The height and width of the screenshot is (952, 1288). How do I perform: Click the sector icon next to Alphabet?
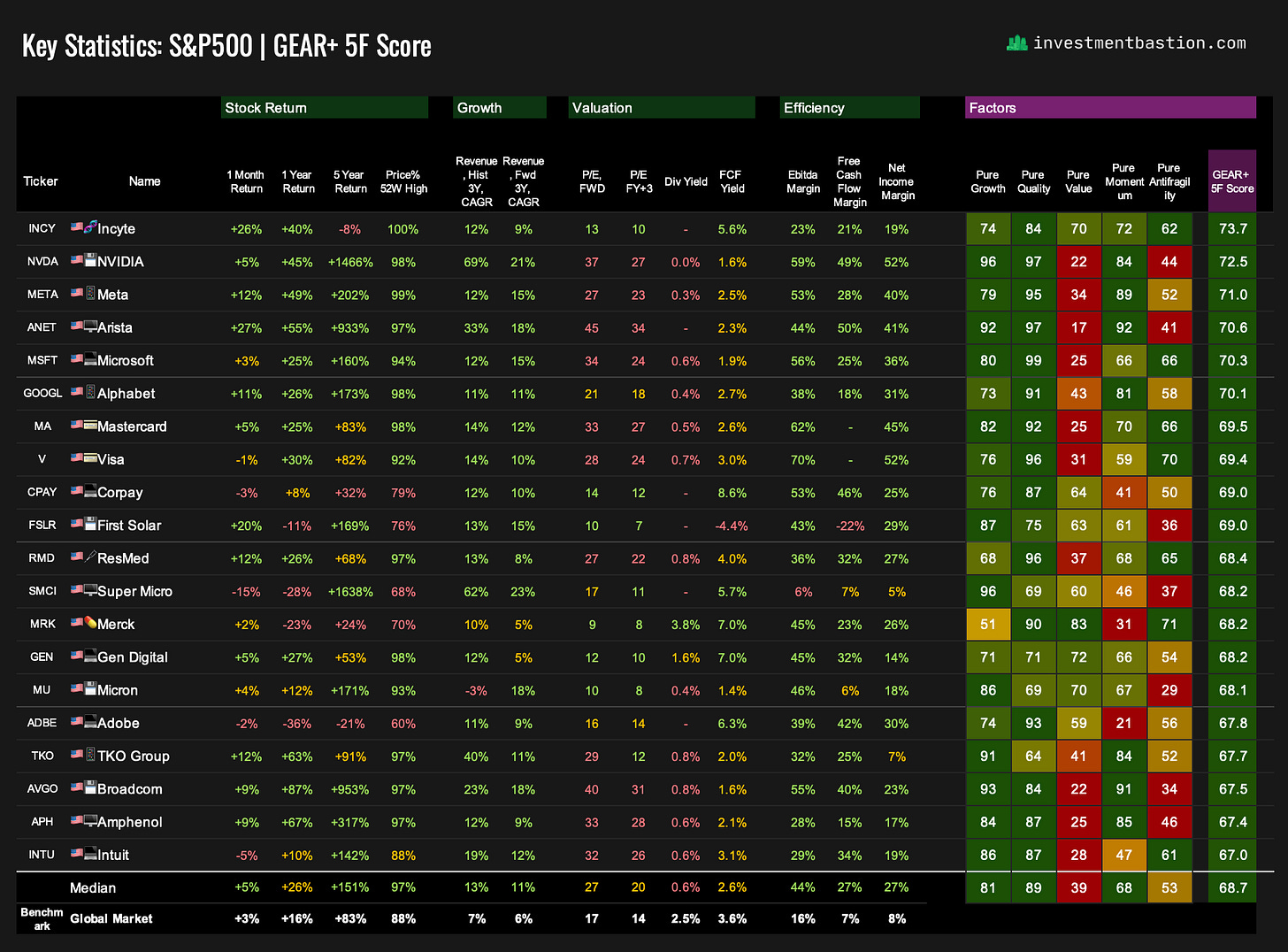[90, 392]
